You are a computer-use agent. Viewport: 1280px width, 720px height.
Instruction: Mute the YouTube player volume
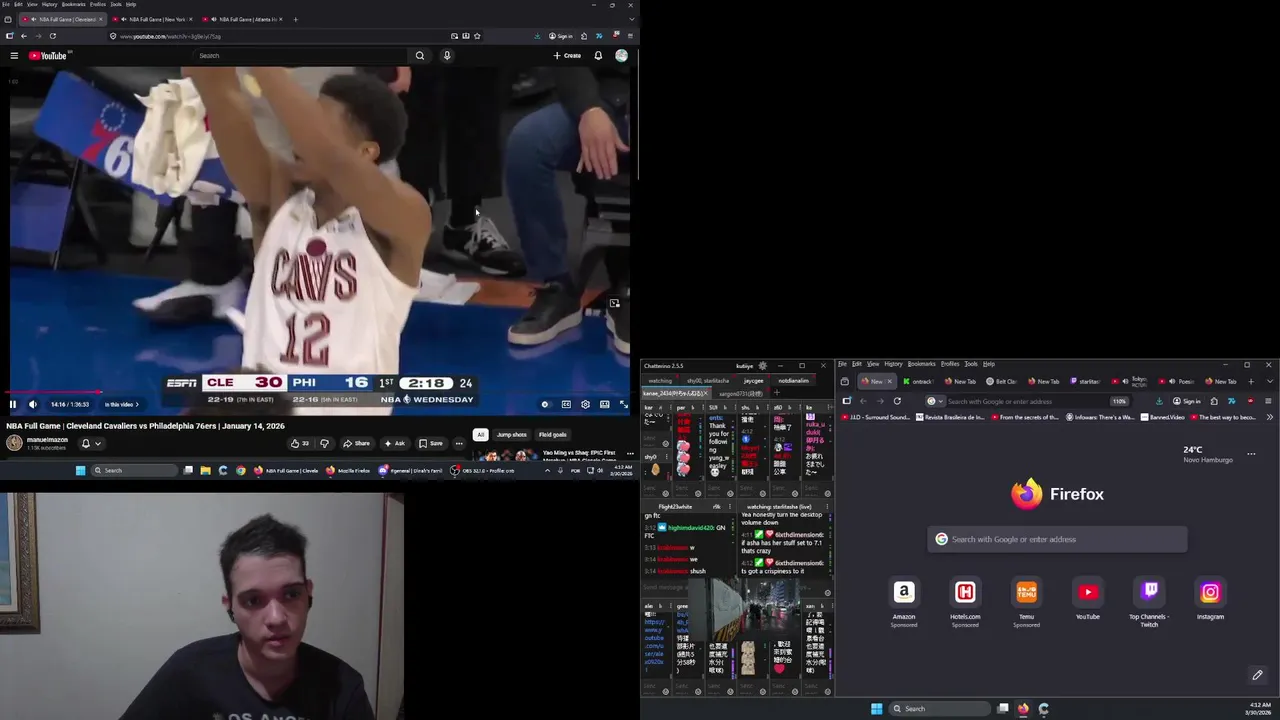32,404
